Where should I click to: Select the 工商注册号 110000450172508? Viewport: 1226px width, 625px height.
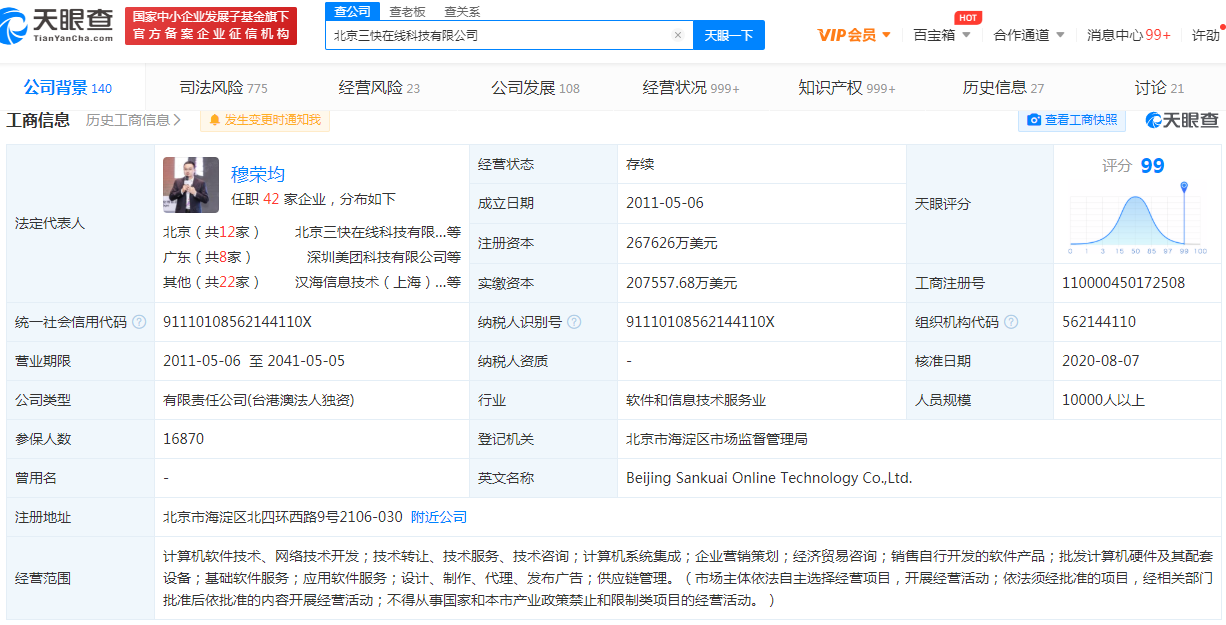(x=1123, y=283)
